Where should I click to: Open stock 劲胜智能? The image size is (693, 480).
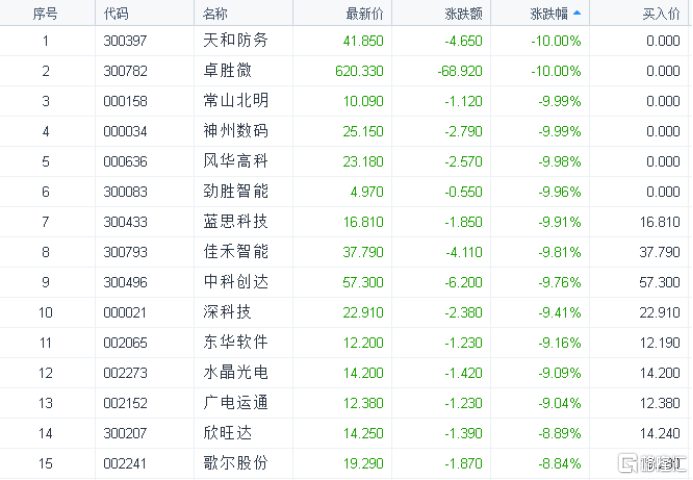pos(236,191)
